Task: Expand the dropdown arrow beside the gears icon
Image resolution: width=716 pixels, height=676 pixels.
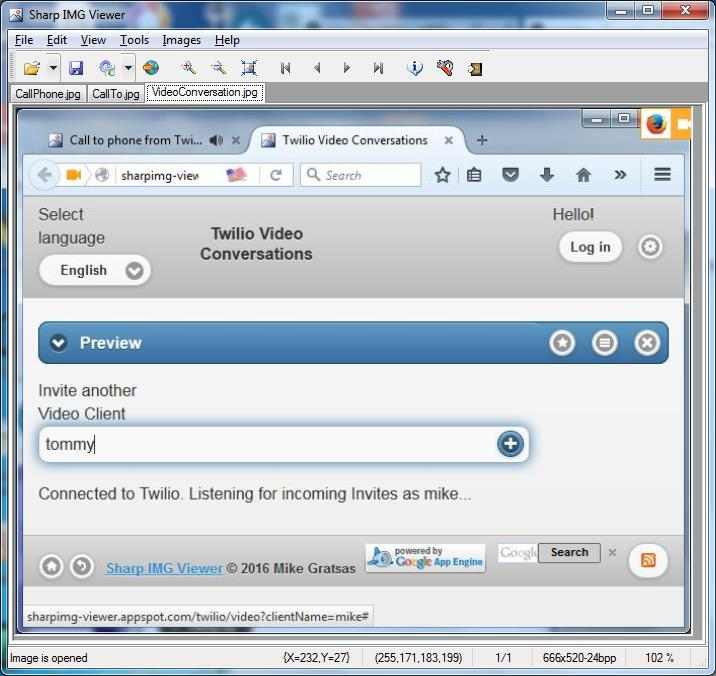Action: 128,68
